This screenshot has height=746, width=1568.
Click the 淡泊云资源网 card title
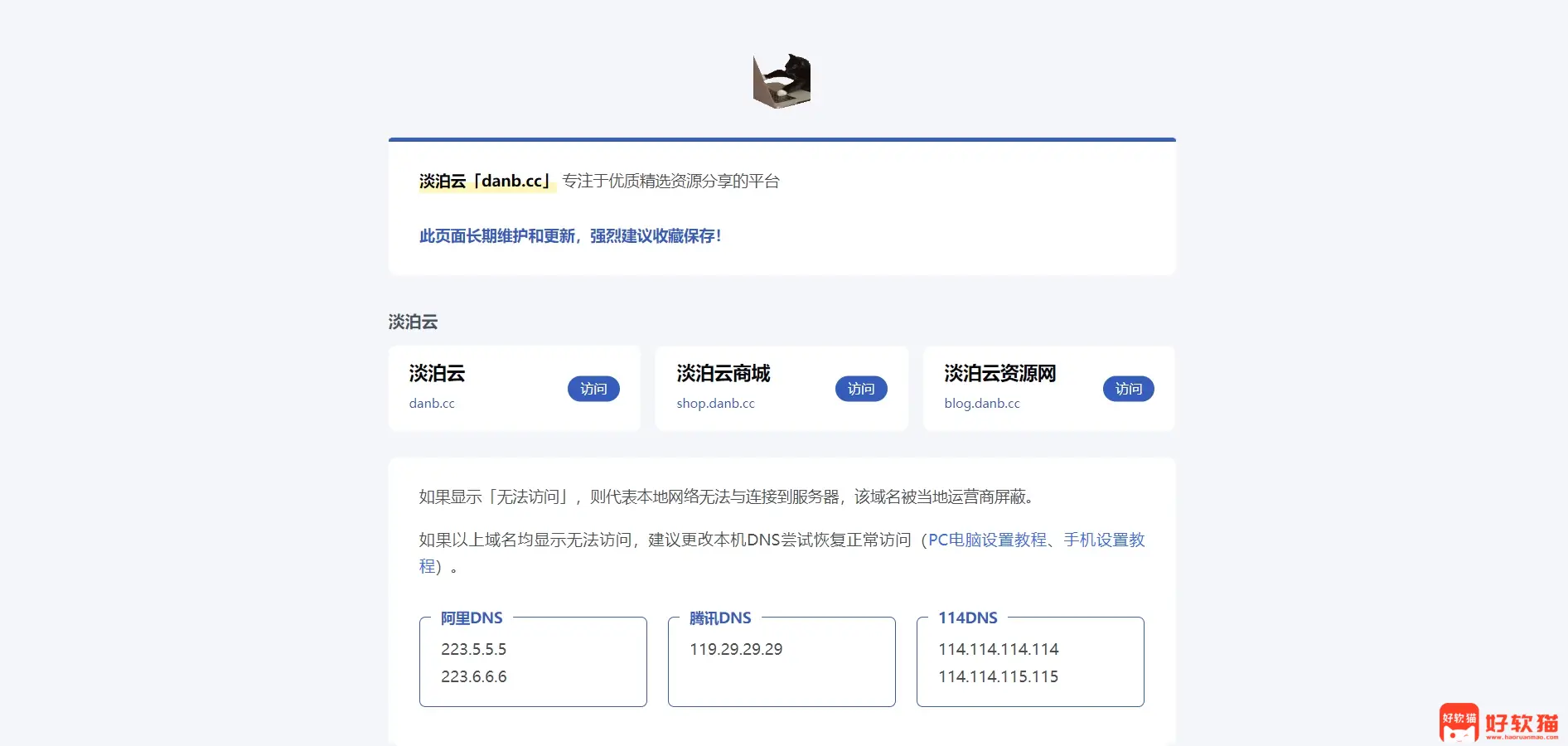(x=1000, y=374)
